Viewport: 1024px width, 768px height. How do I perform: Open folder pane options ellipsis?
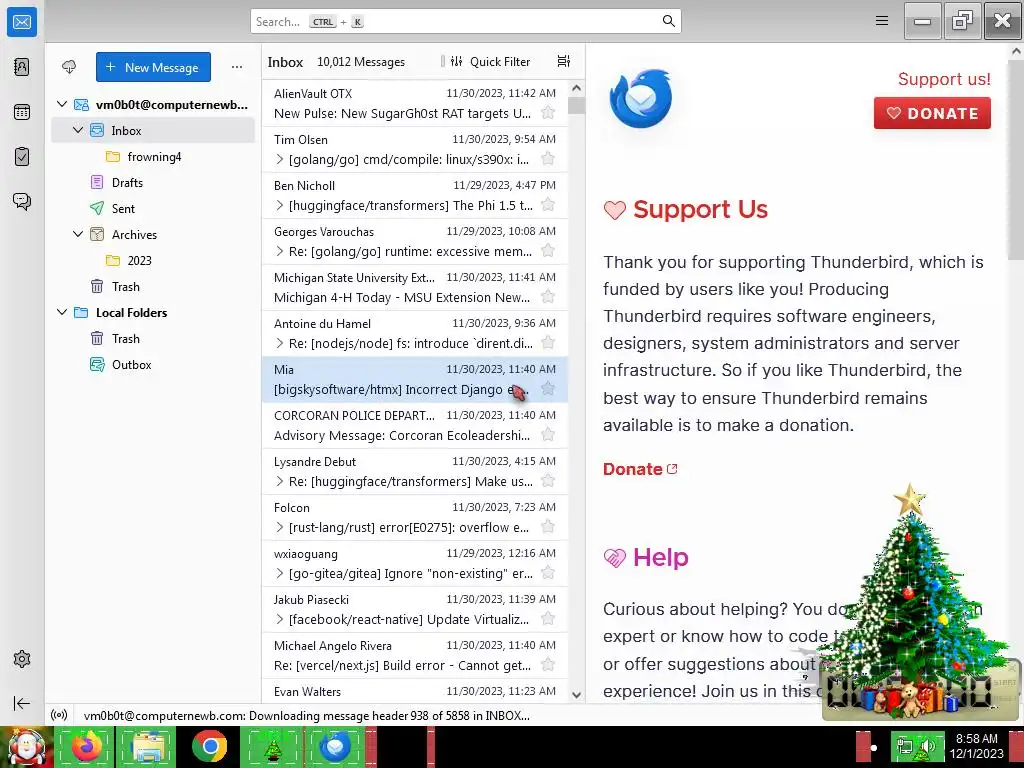pos(237,67)
